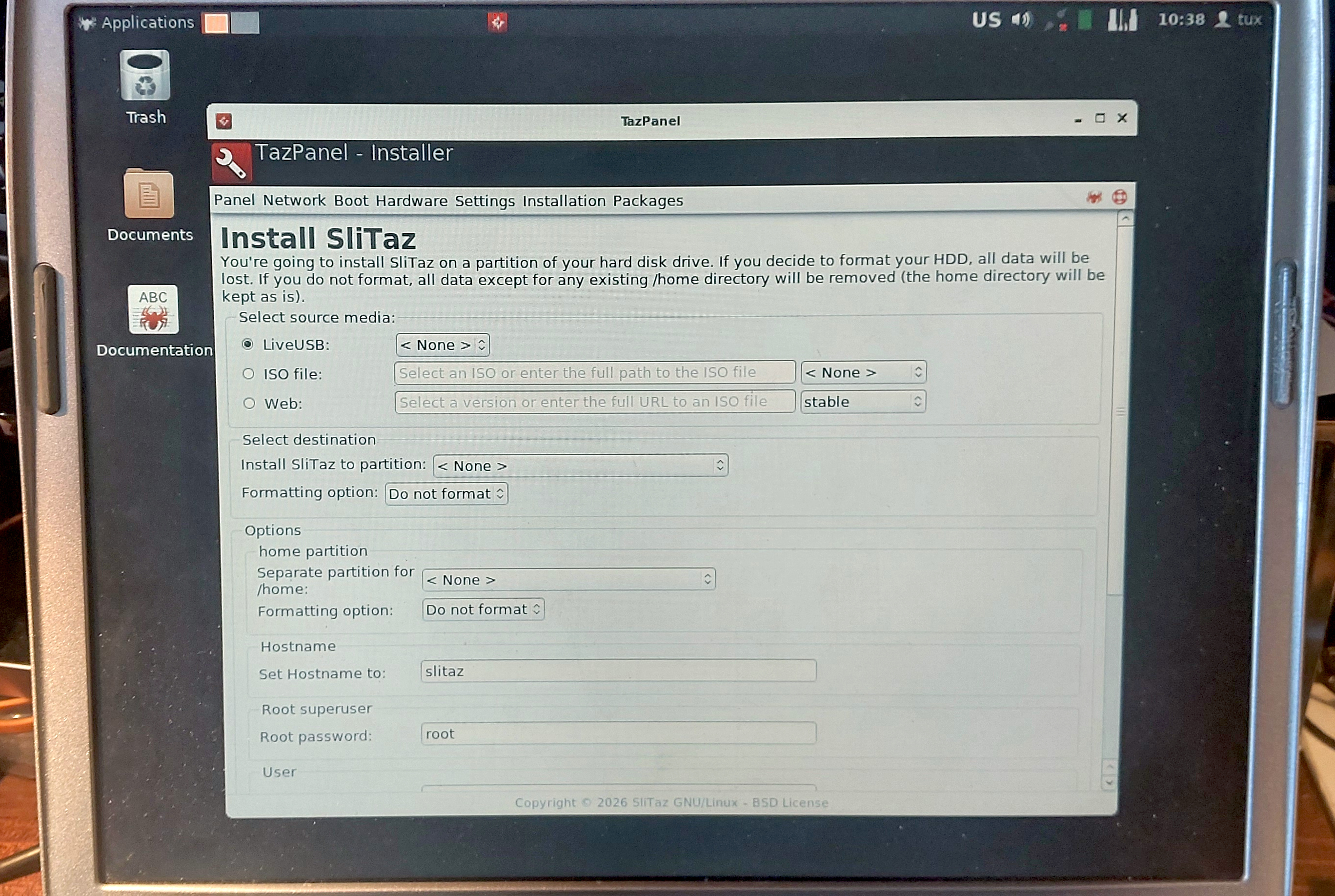Minimize the TazPanel window
The image size is (1335, 896).
[x=1078, y=120]
